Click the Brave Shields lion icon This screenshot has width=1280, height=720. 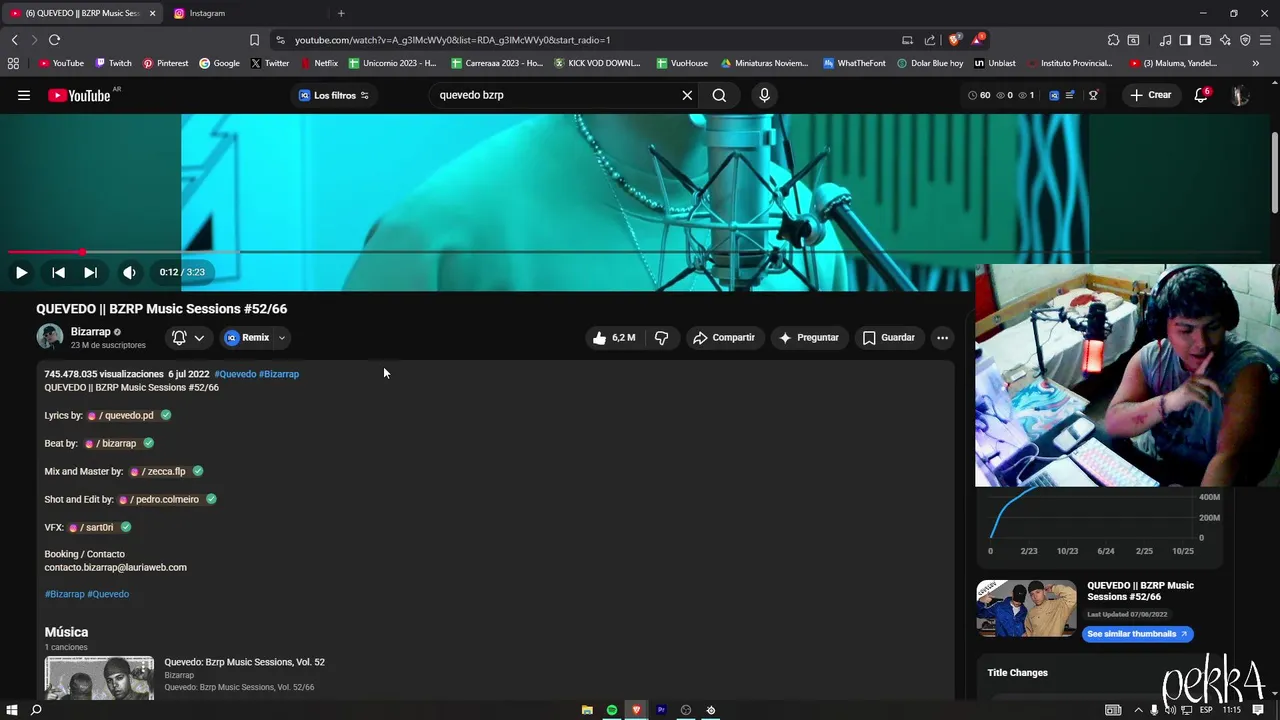954,40
